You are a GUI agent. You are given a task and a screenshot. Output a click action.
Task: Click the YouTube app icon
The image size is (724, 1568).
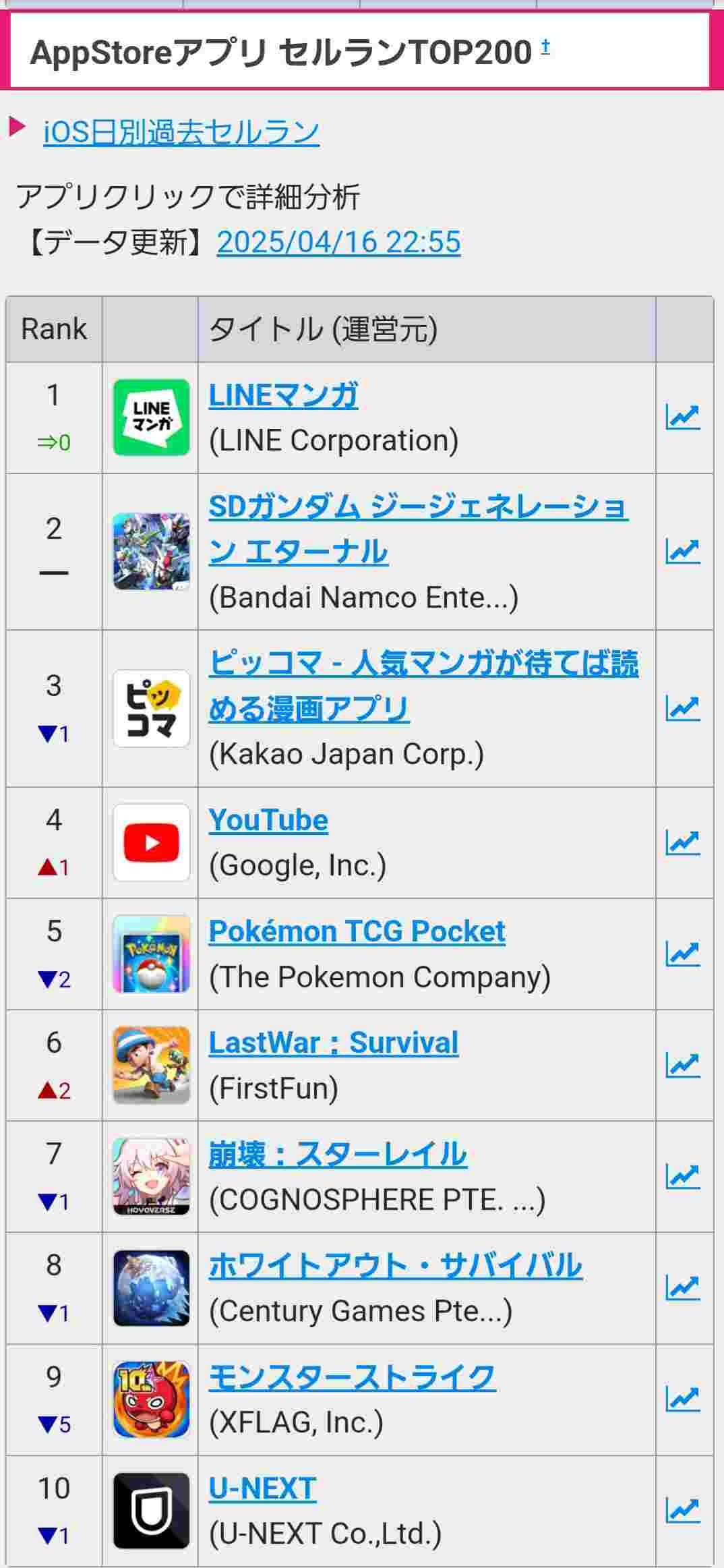tap(151, 842)
